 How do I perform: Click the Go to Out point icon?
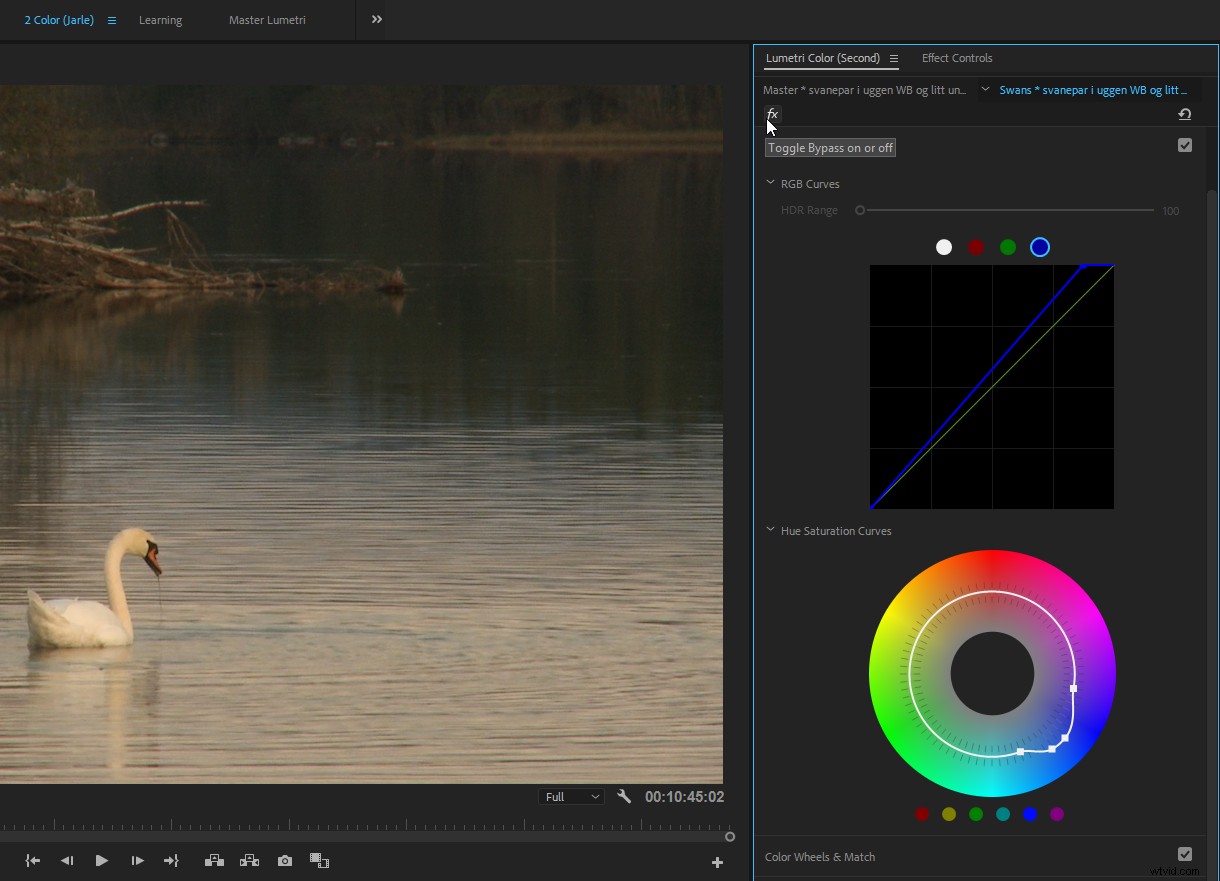171,860
